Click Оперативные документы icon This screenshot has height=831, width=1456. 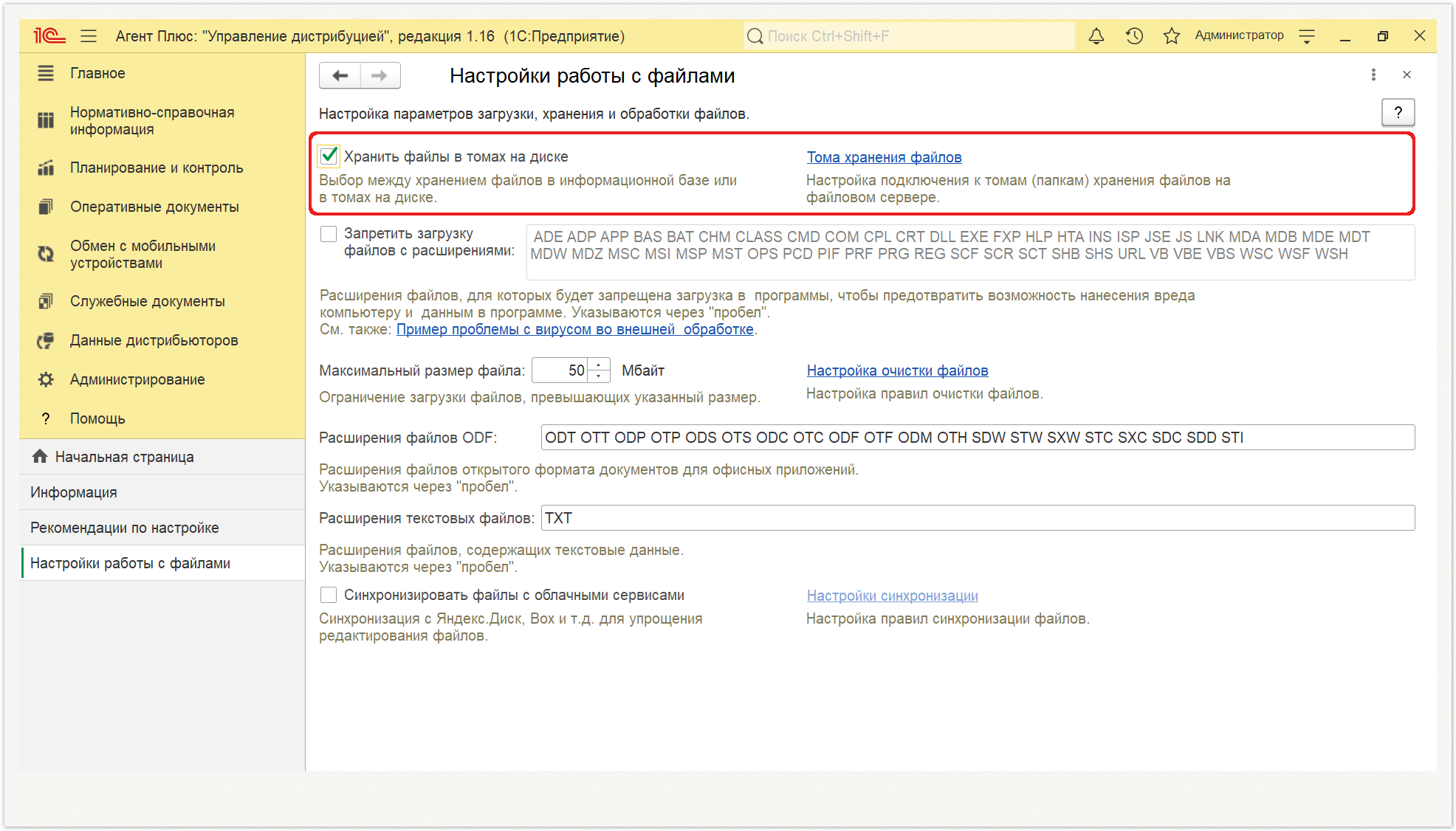46,207
